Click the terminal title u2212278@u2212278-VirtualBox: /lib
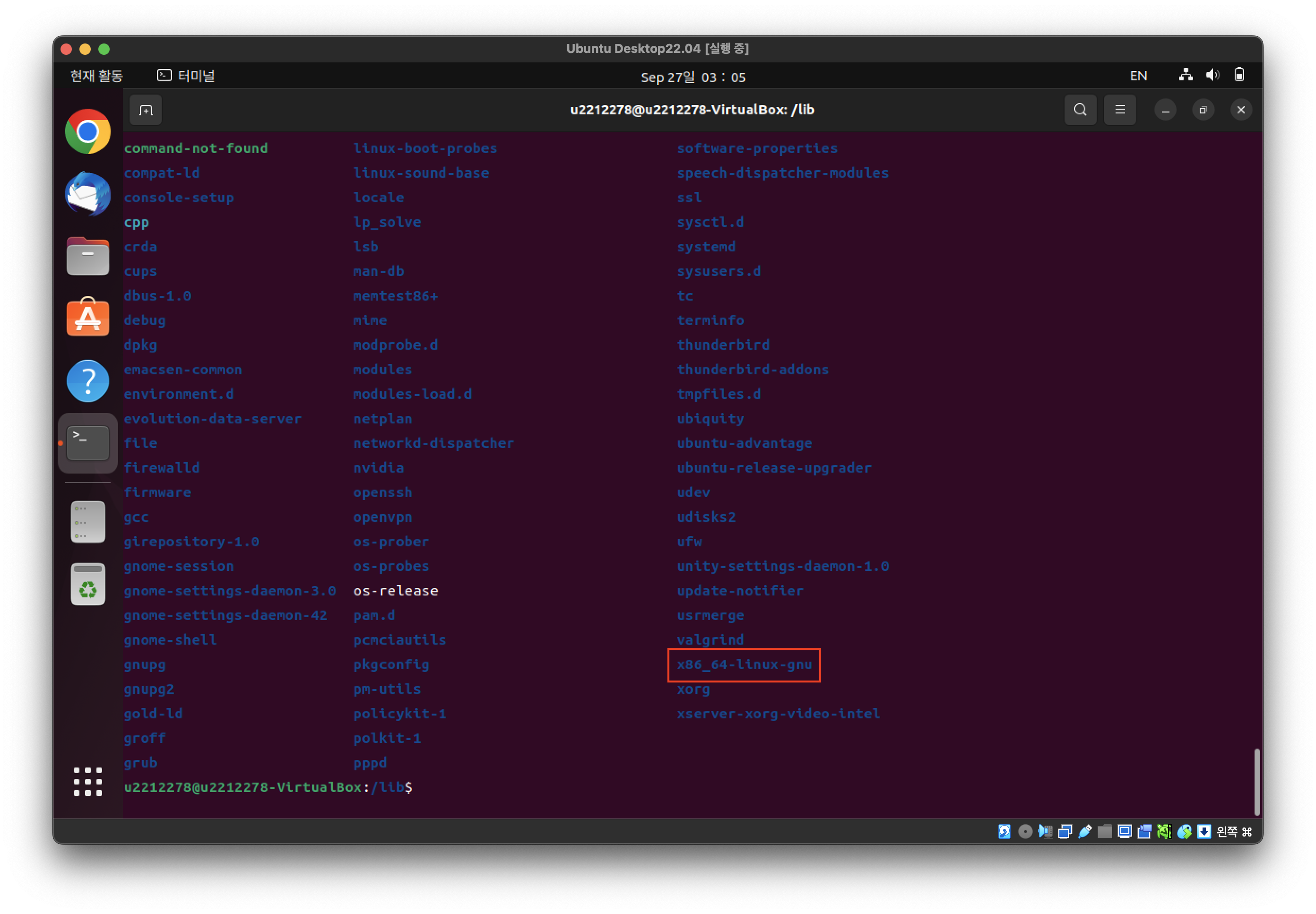 click(x=692, y=109)
